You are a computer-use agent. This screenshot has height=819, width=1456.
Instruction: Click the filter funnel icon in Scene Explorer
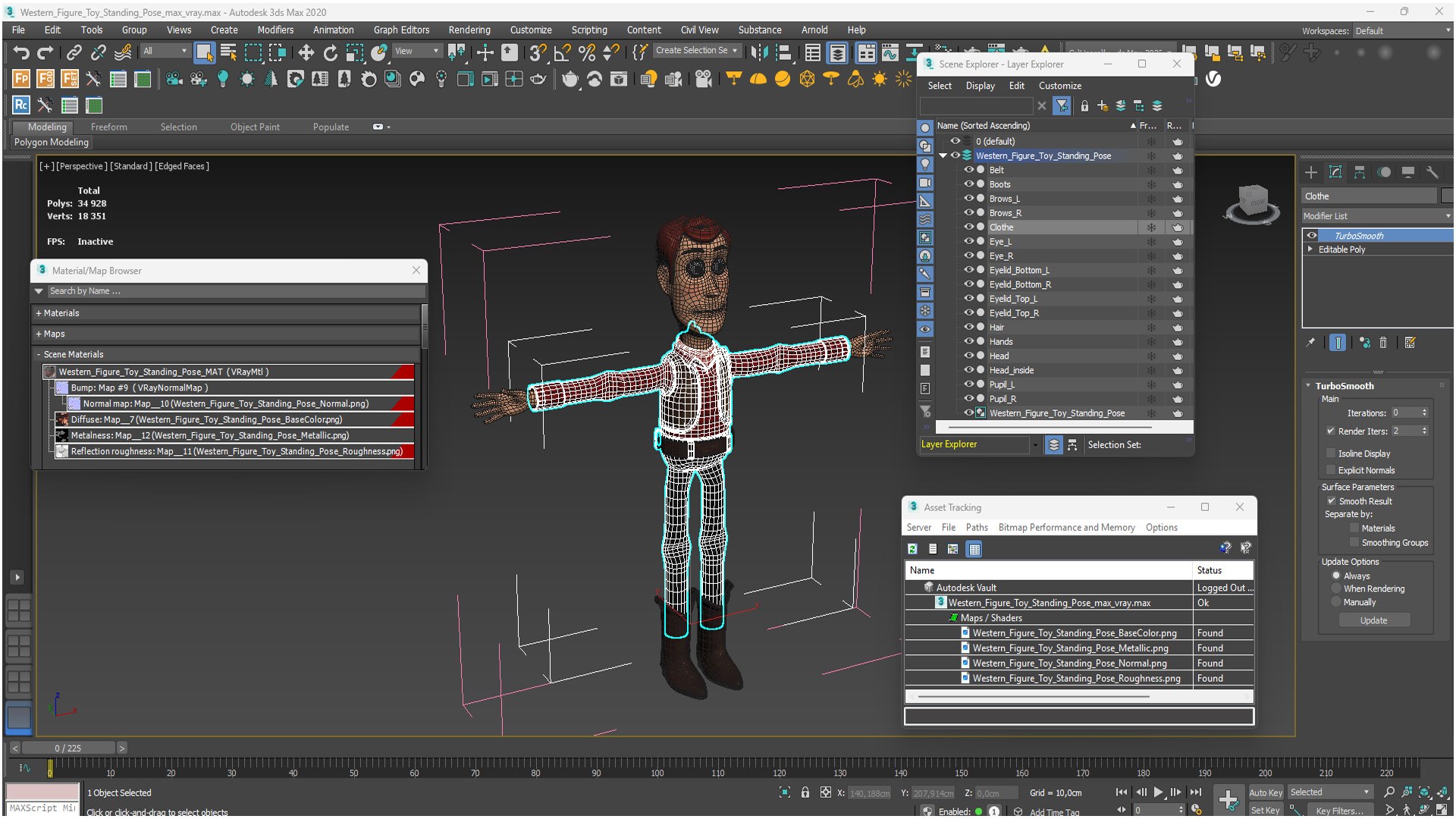click(1062, 106)
